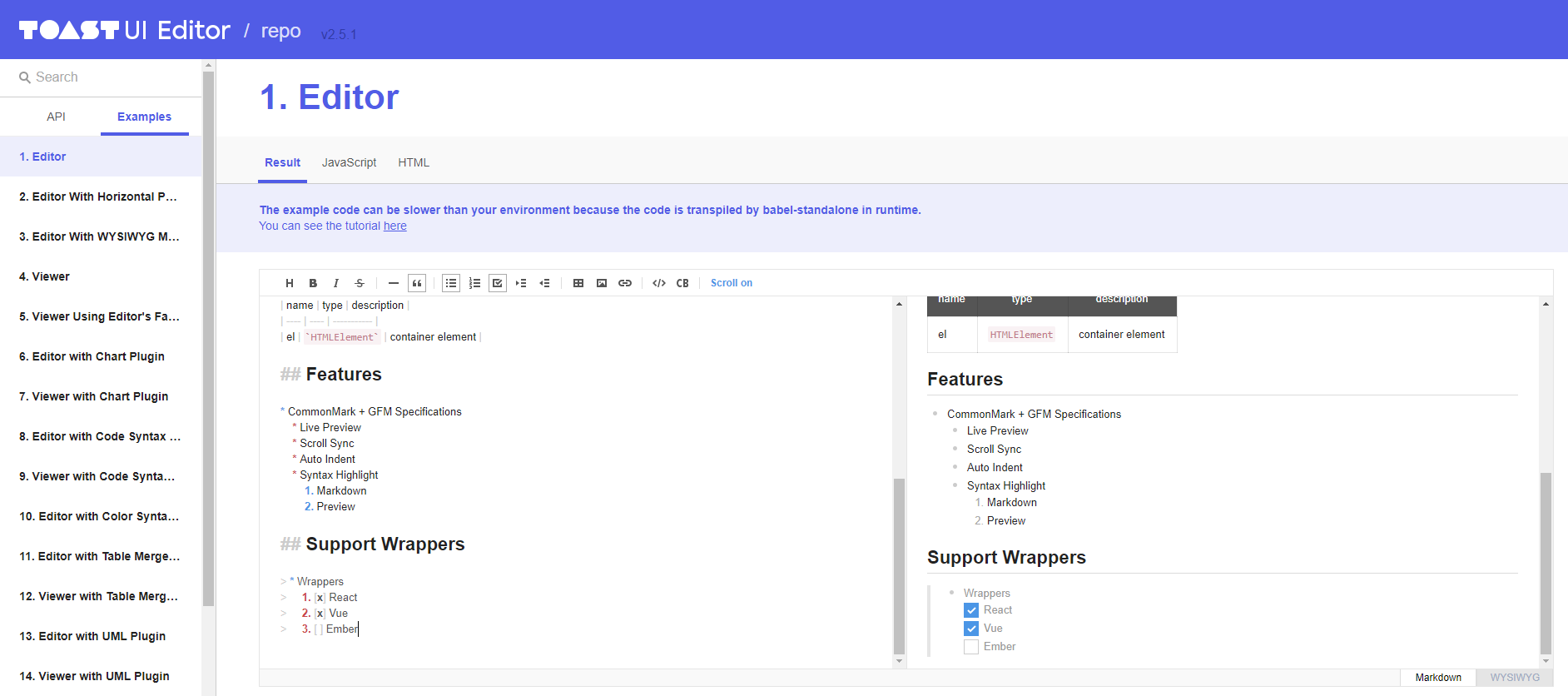Insert a link using the toolbar
The image size is (1568, 696).
pyautogui.click(x=625, y=283)
